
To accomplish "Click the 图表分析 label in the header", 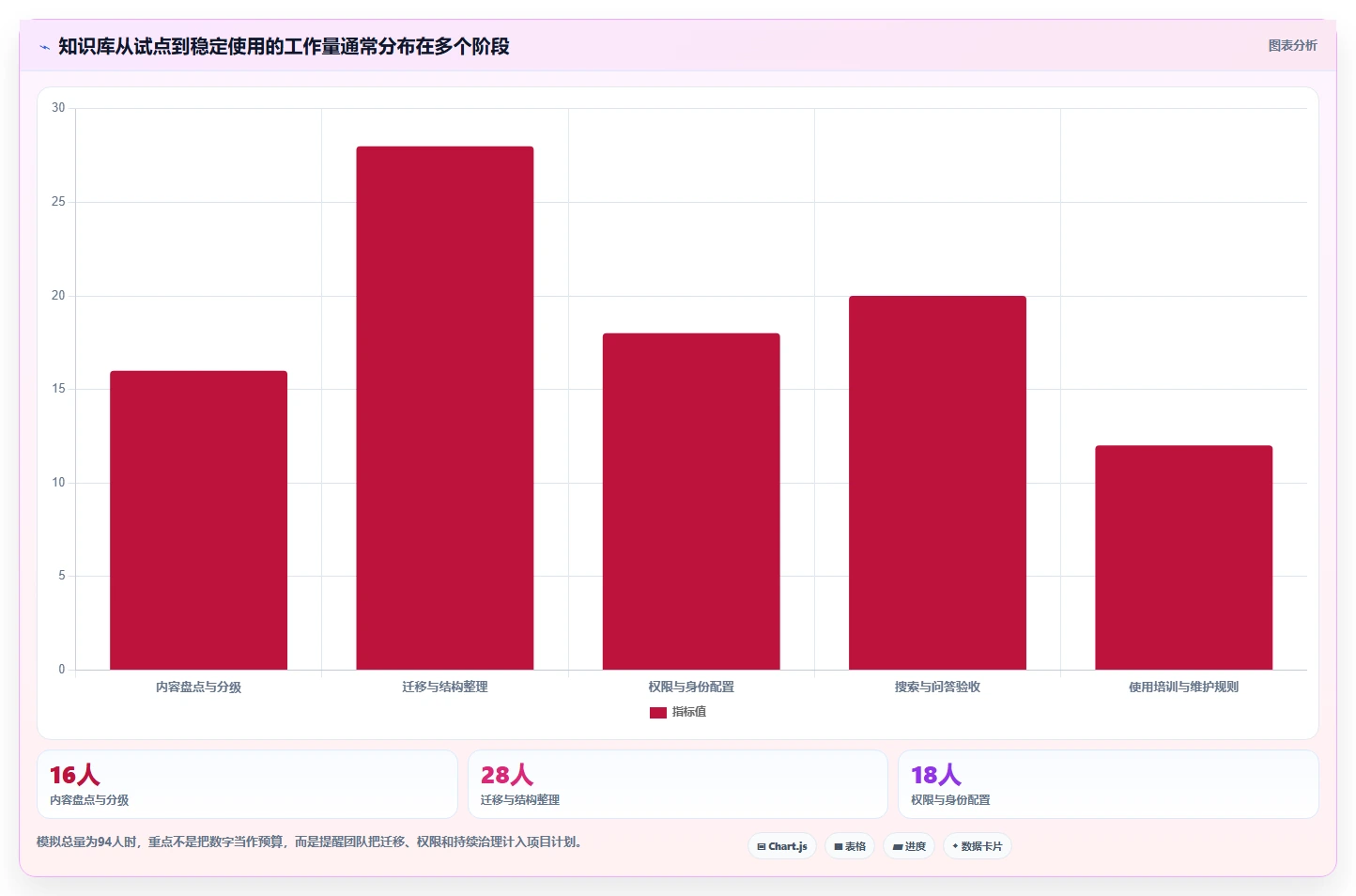I will (x=1292, y=45).
